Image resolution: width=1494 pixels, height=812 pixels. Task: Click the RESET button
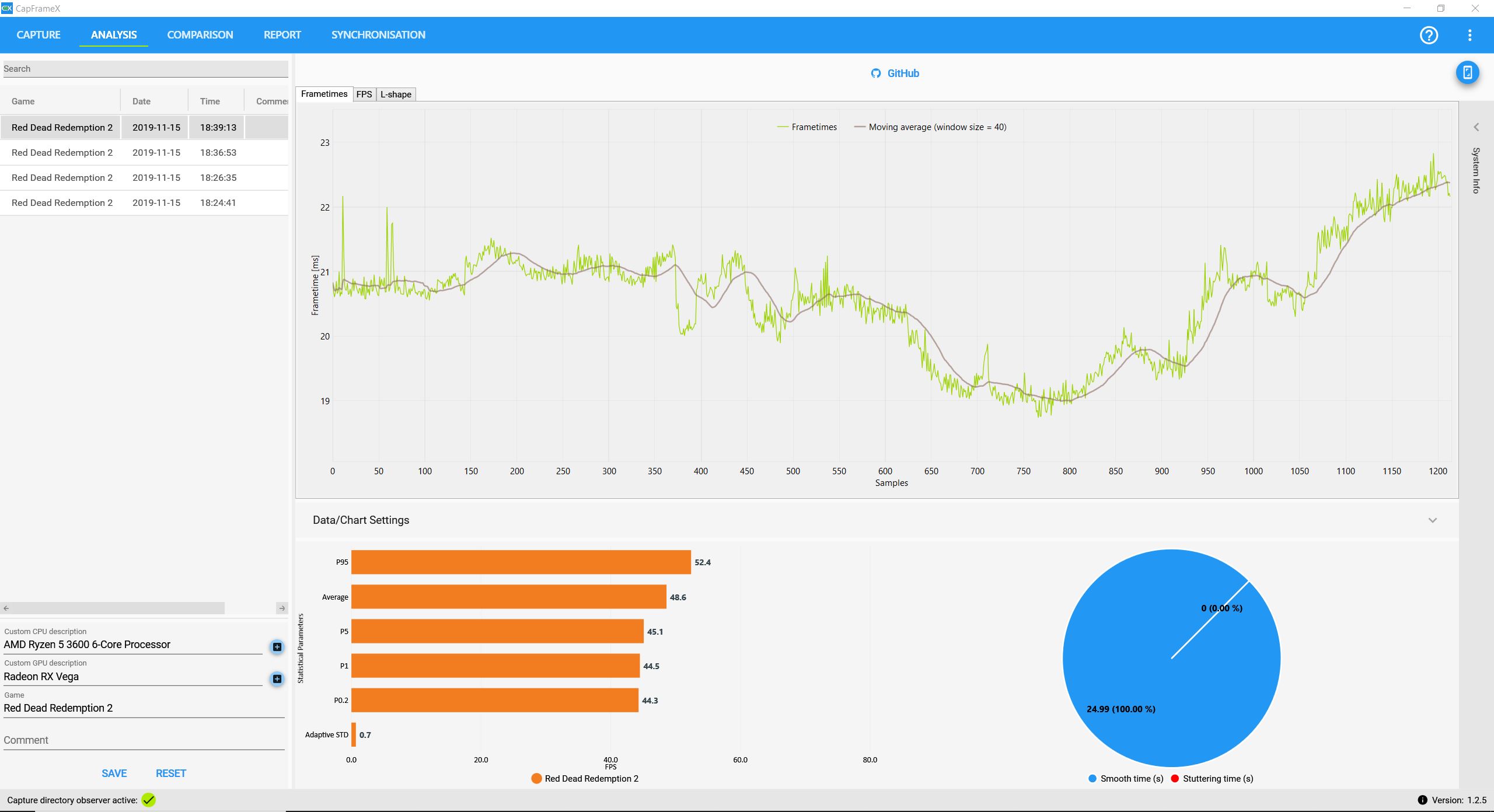pos(170,773)
